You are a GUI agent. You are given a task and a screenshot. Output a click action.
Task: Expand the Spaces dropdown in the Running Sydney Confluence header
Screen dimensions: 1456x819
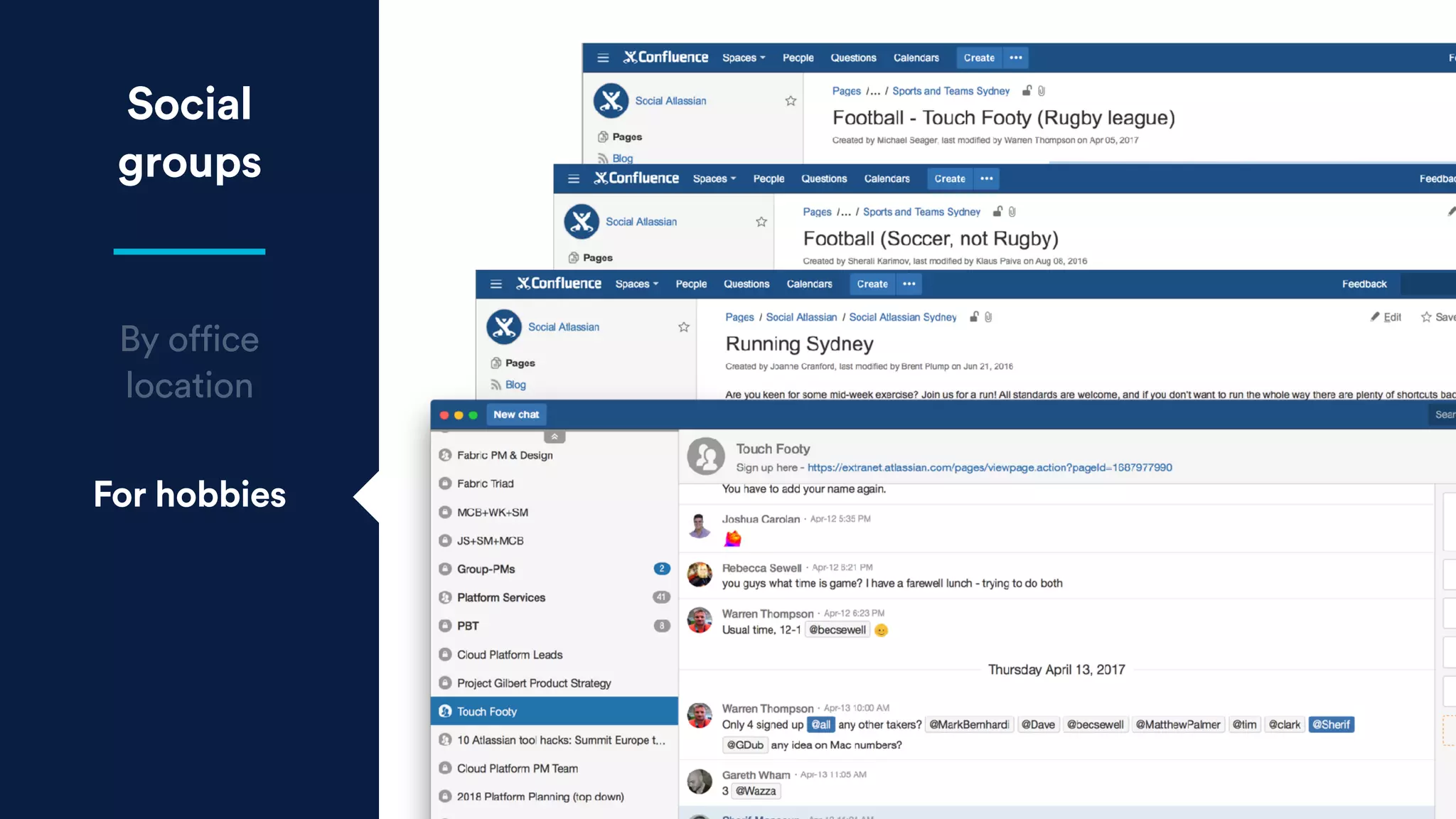point(636,284)
